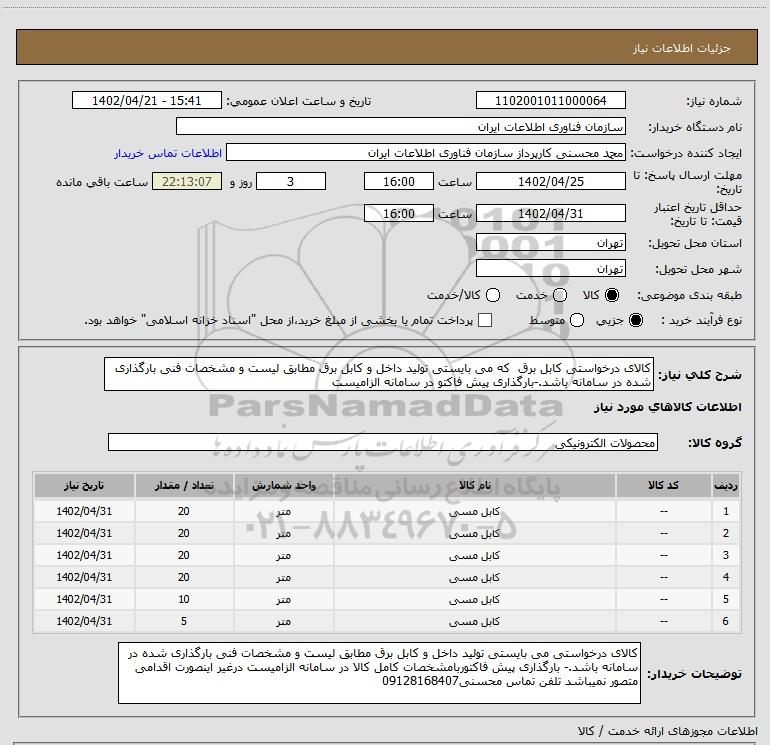Select the خدمت radio button
770x745 pixels.
560,295
